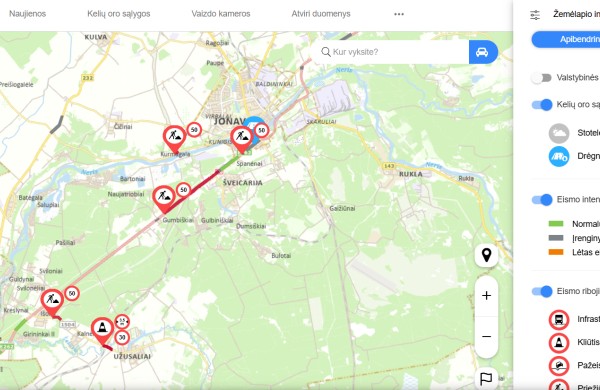Click the my-location pin button
This screenshot has width=600, height=390.
(x=486, y=255)
